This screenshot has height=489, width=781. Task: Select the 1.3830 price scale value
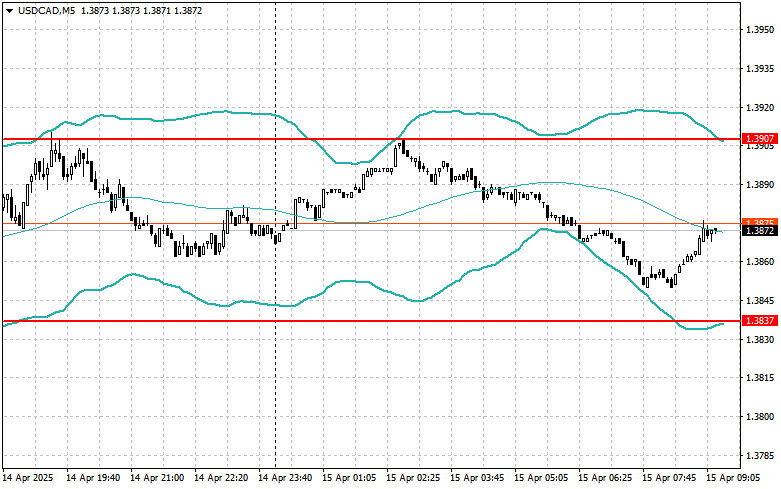point(760,340)
